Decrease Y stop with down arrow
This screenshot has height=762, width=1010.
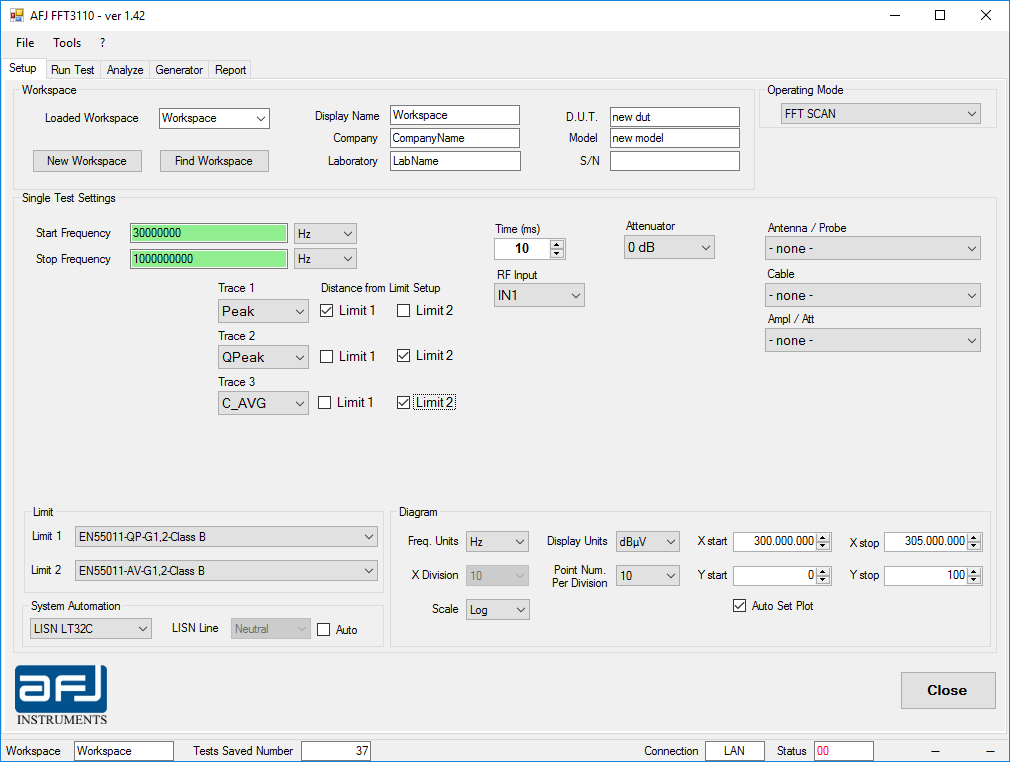point(975,580)
